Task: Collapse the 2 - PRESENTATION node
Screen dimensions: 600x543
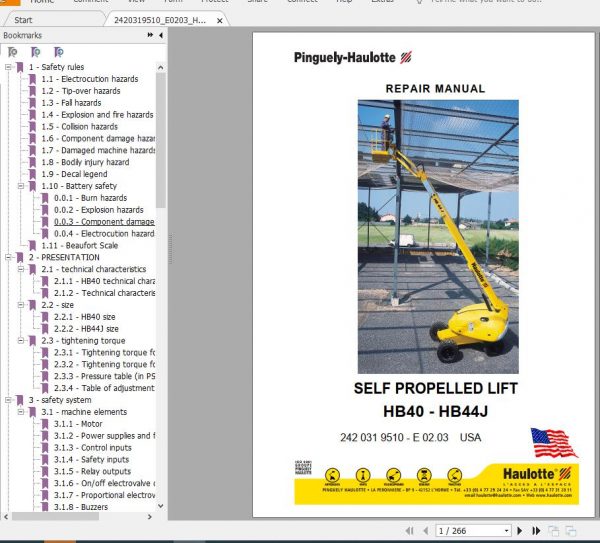Action: tap(8, 257)
